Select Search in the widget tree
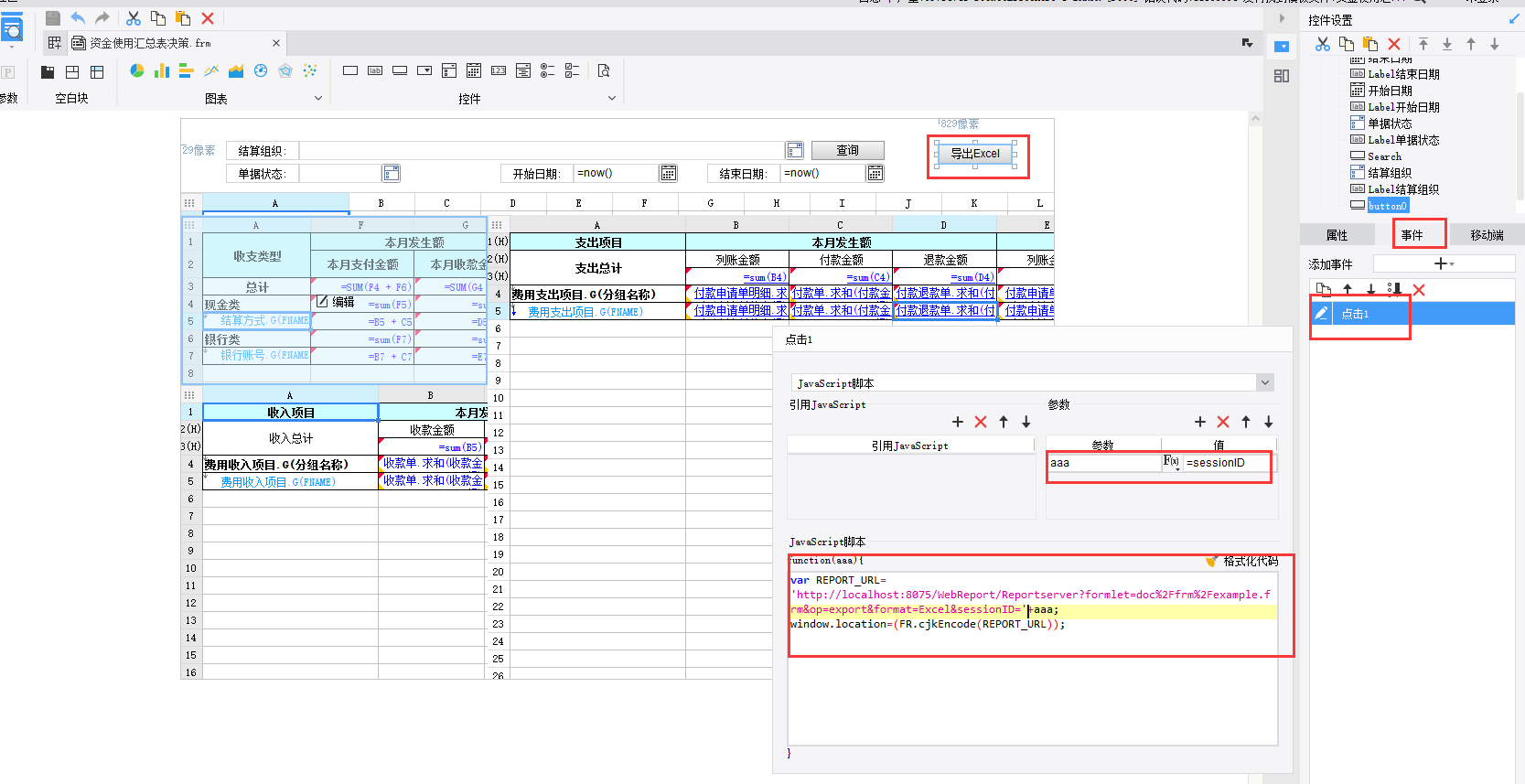 1384,156
